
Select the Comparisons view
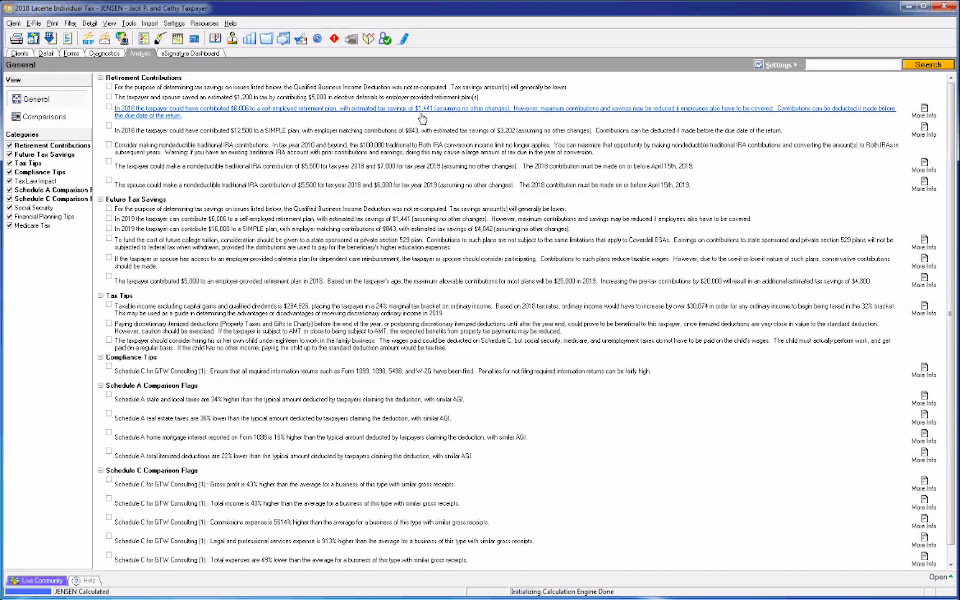coord(38,116)
